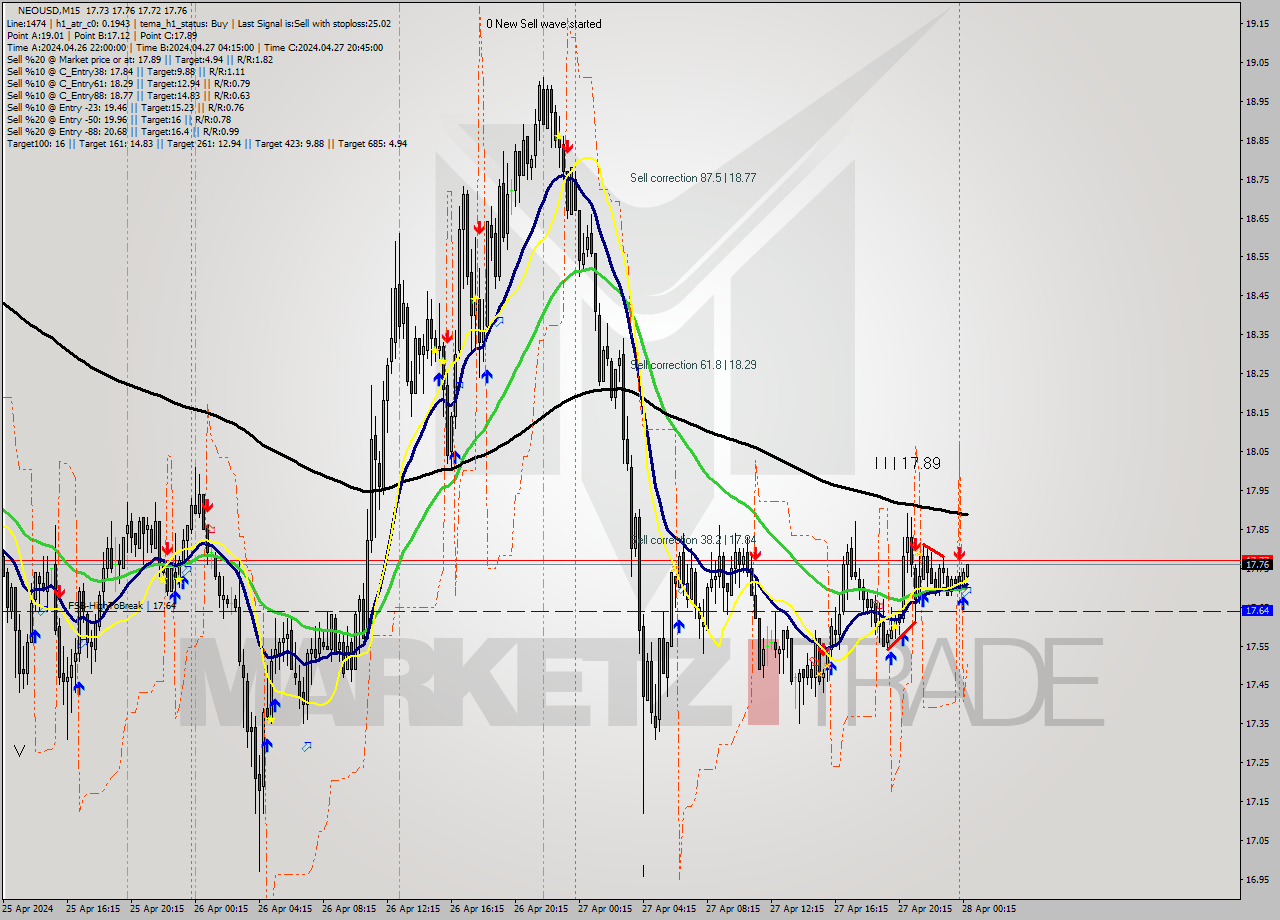Click the '| | | 17.89' level label

pos(907,463)
